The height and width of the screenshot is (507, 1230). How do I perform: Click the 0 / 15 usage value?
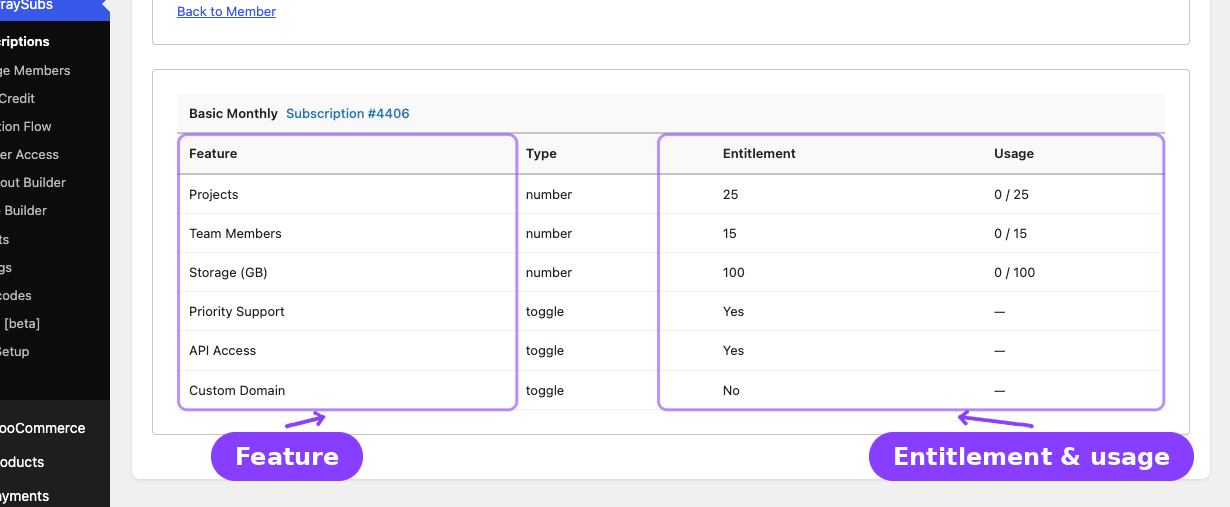(1010, 233)
